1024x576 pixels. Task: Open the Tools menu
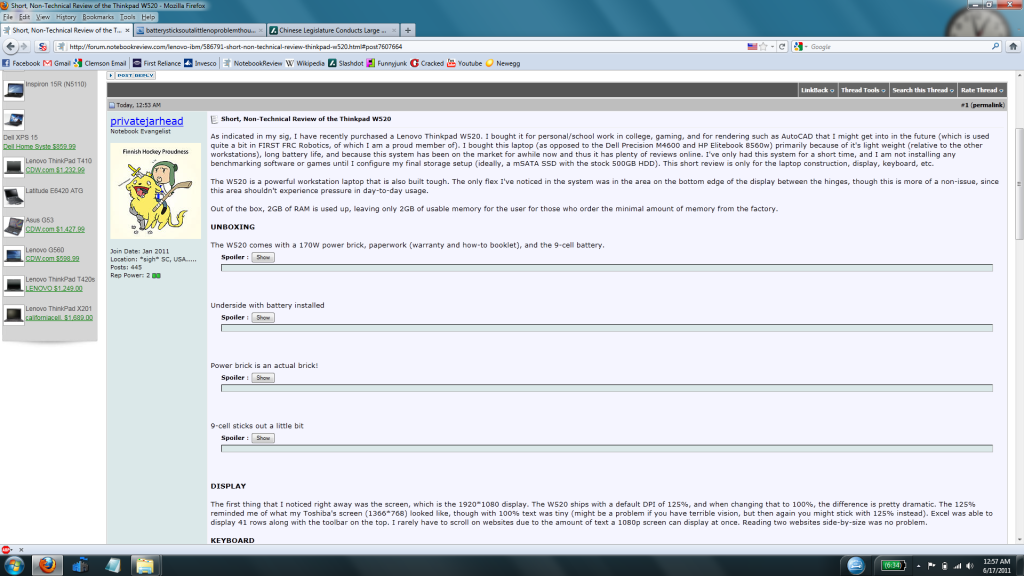click(x=127, y=17)
